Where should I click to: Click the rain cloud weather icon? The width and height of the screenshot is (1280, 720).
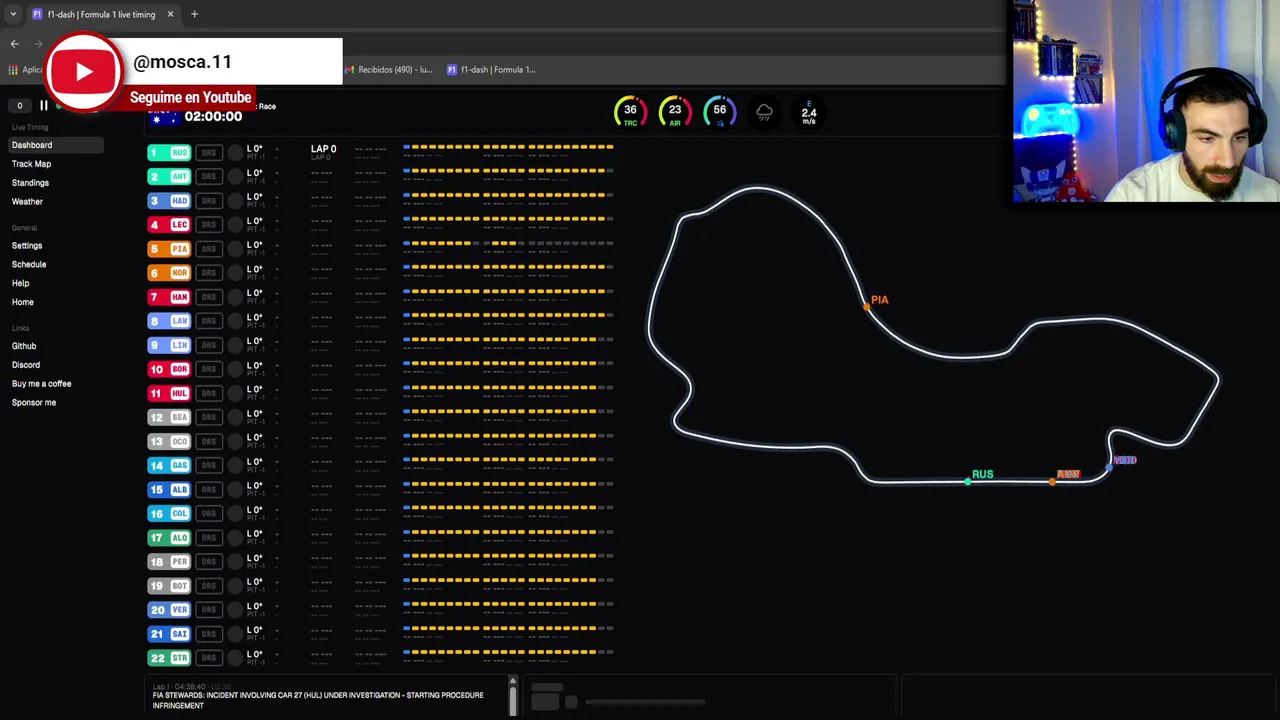coord(764,112)
